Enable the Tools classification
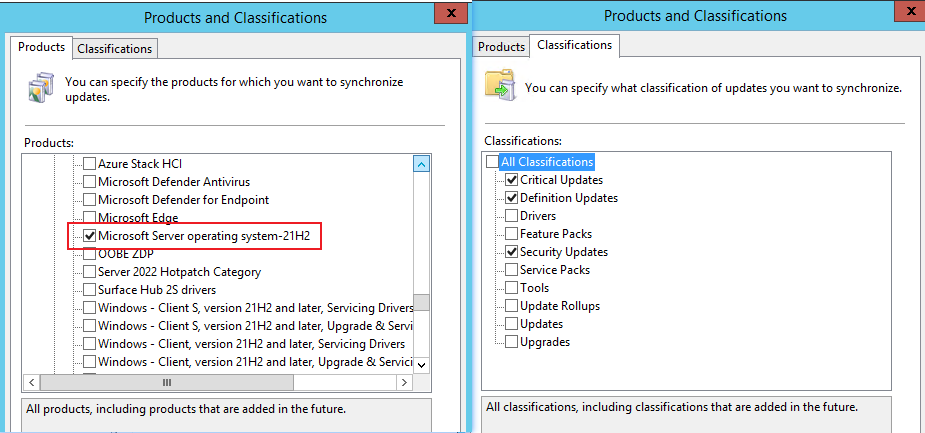Viewport: 925px width, 433px height. 511,288
